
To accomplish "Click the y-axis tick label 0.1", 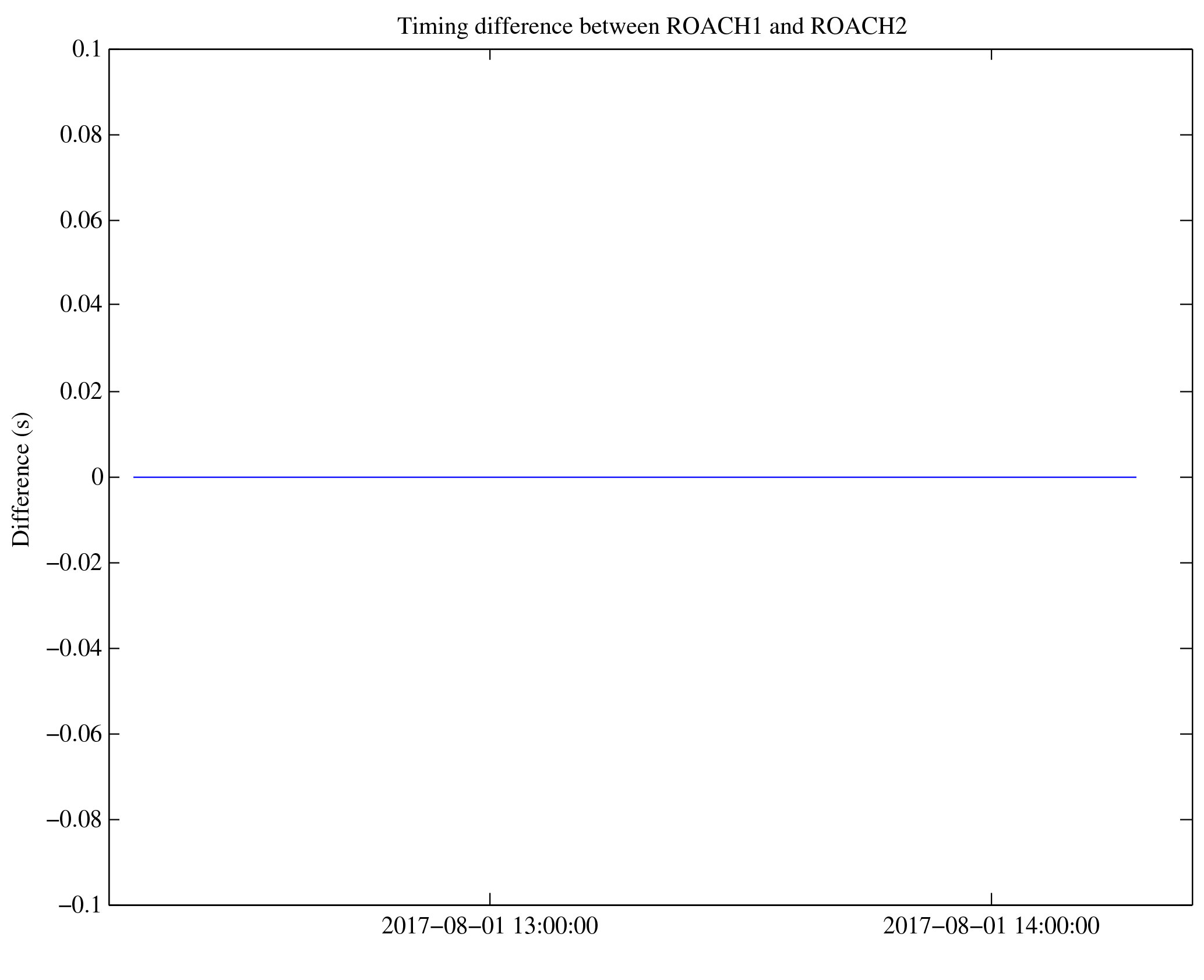I will coord(87,49).
